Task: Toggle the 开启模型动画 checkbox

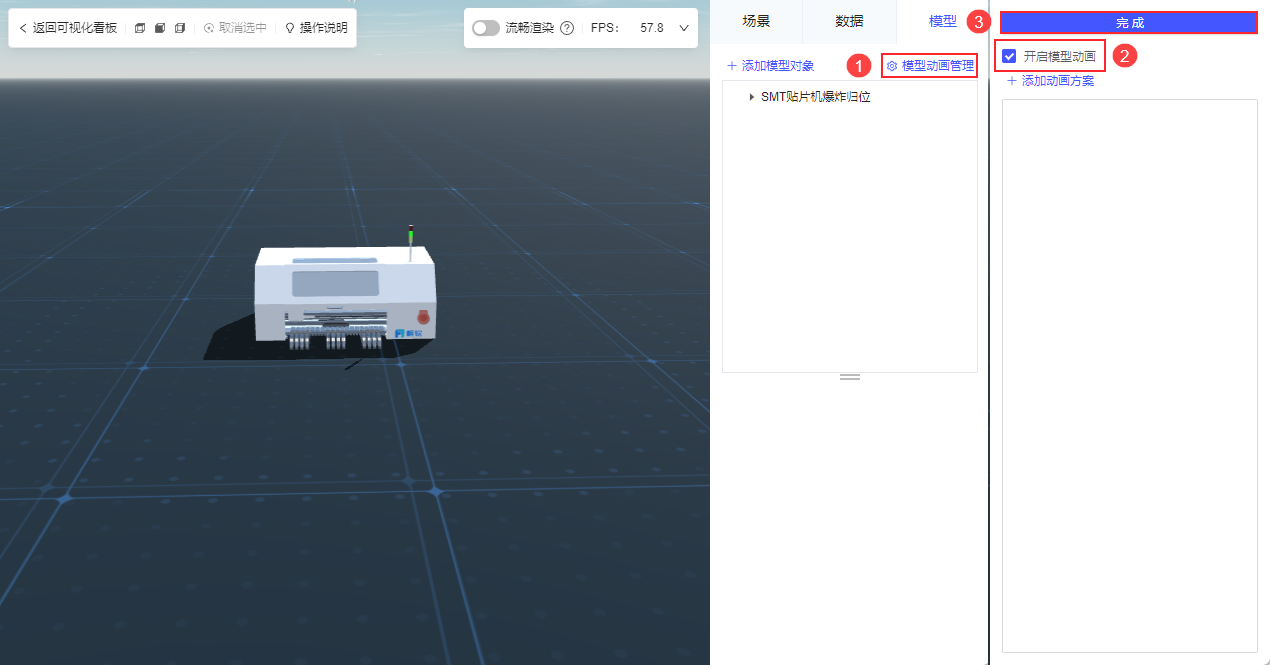Action: 1009,56
